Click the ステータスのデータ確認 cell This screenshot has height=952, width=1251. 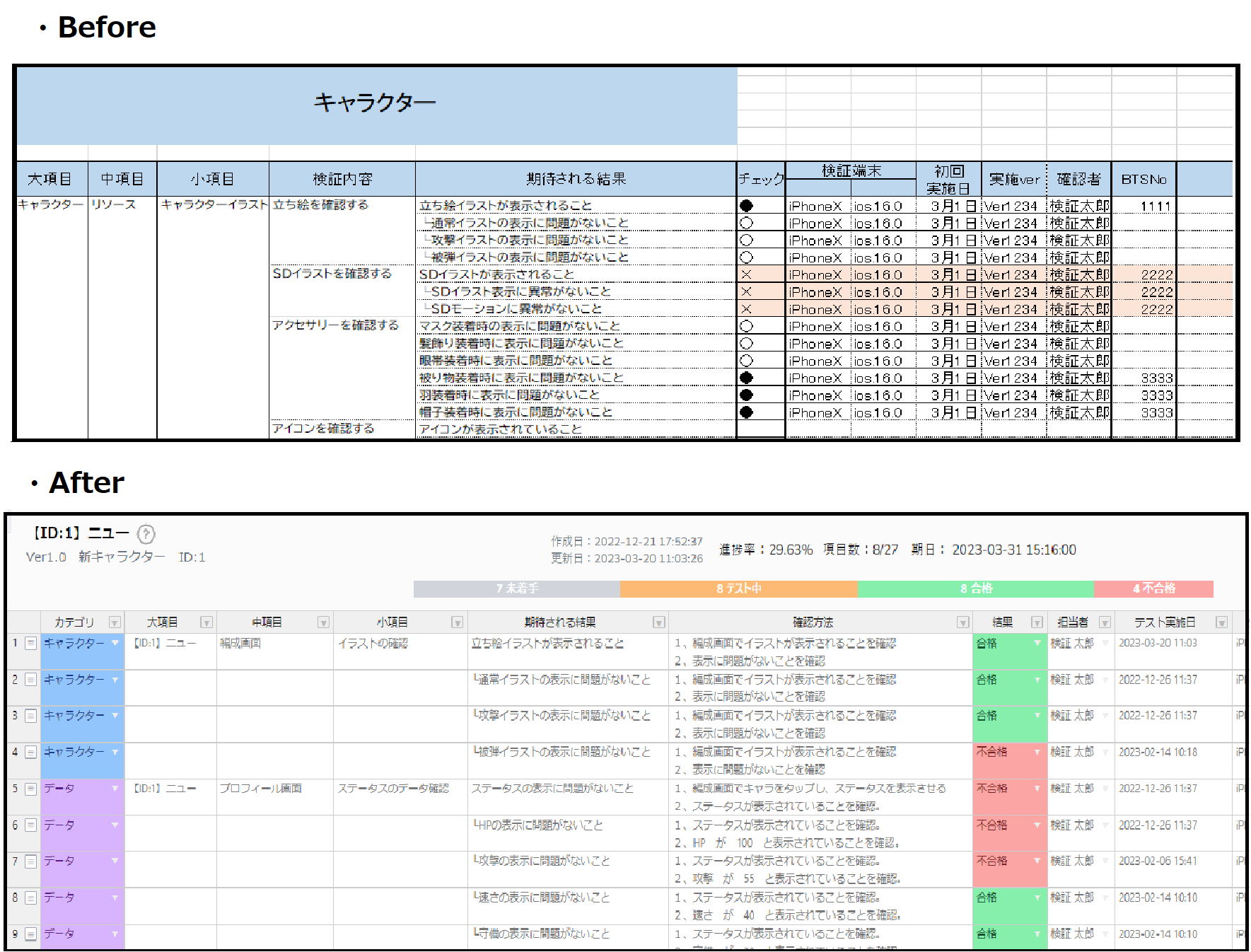click(x=400, y=797)
